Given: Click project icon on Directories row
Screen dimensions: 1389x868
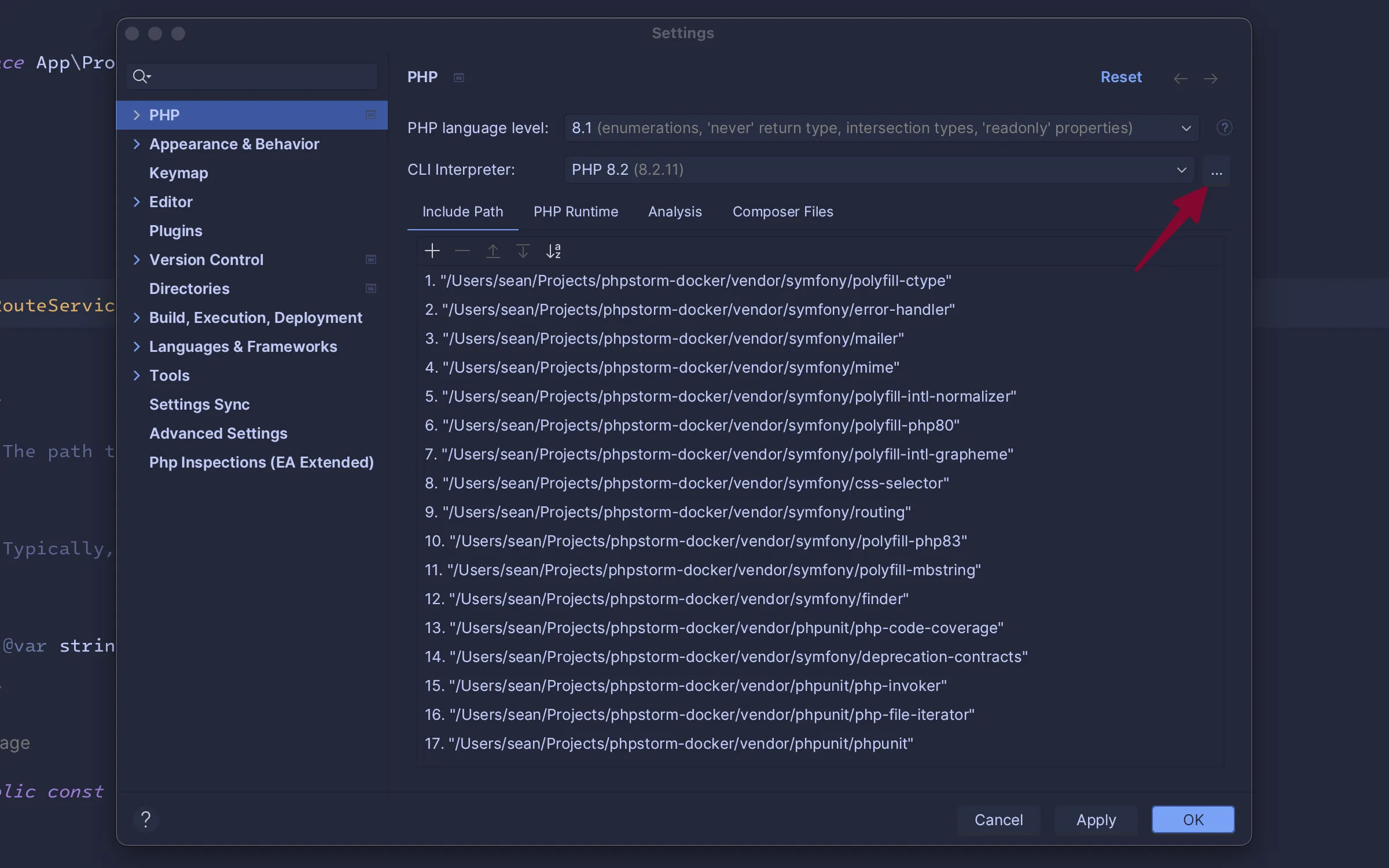Looking at the screenshot, I should (371, 288).
